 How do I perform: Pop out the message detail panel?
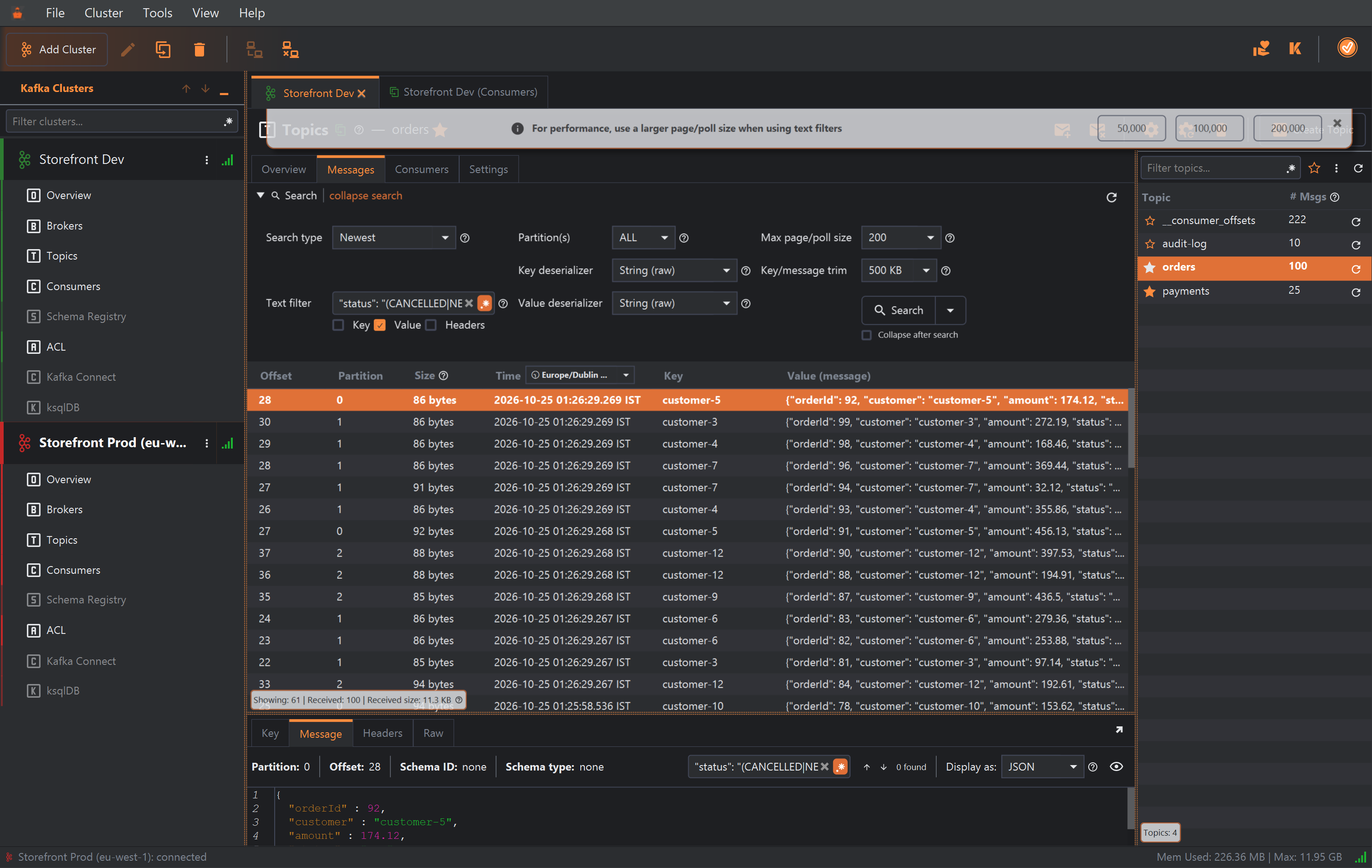[1118, 730]
